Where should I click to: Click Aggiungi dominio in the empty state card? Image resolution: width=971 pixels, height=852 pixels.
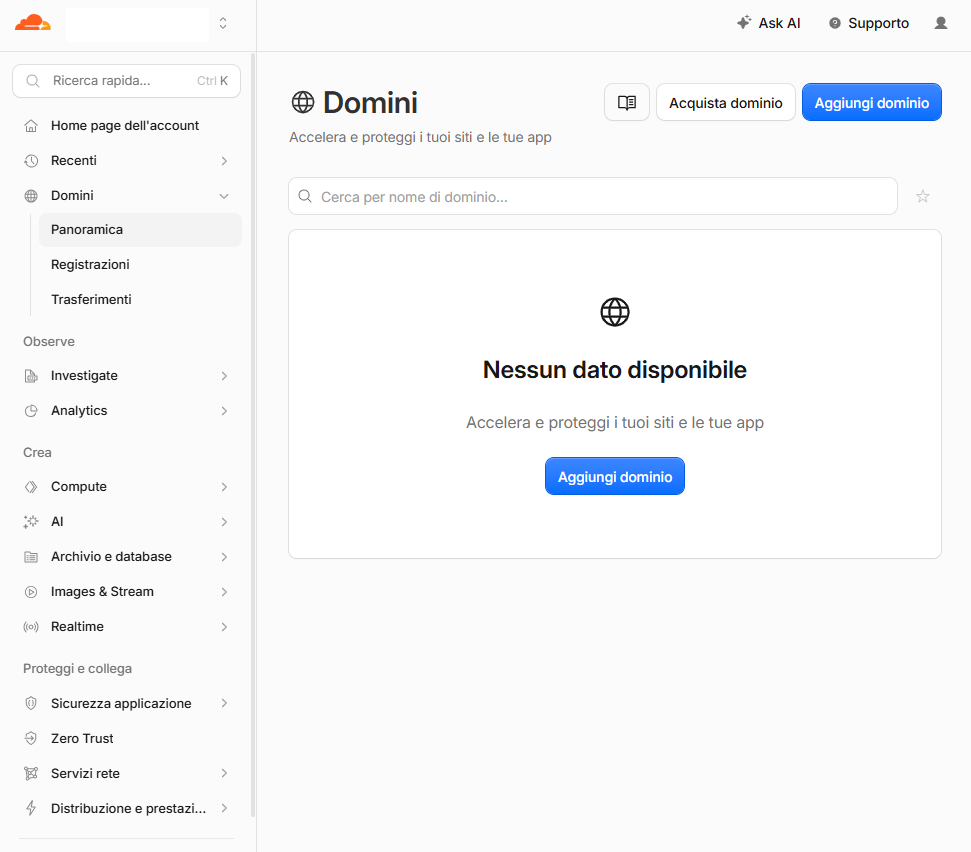(615, 476)
